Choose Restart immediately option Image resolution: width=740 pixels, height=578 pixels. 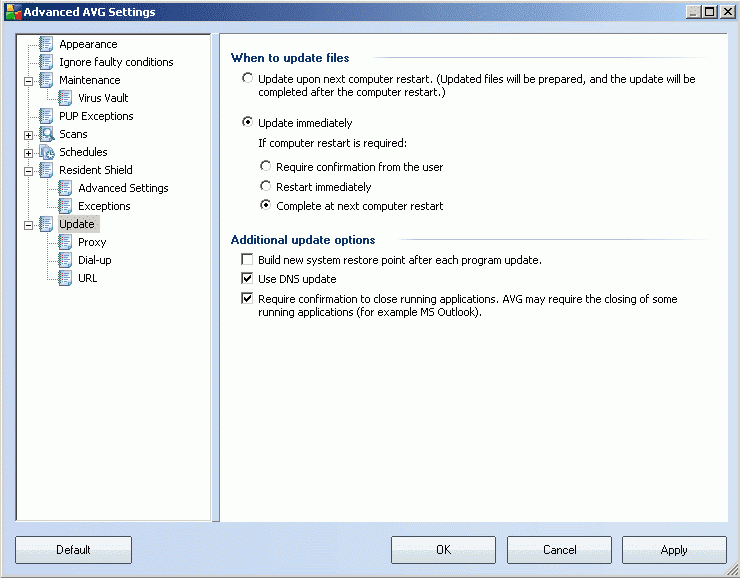point(266,186)
